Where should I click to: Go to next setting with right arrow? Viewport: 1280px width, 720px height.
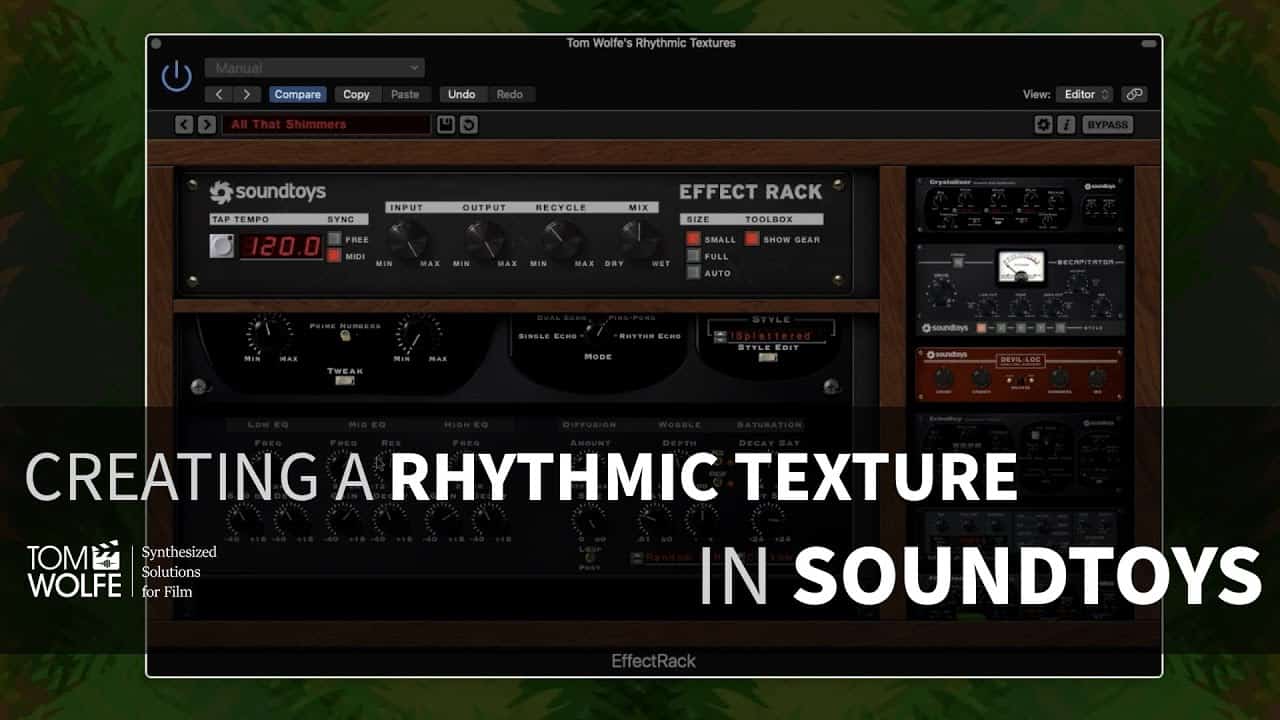click(x=247, y=95)
